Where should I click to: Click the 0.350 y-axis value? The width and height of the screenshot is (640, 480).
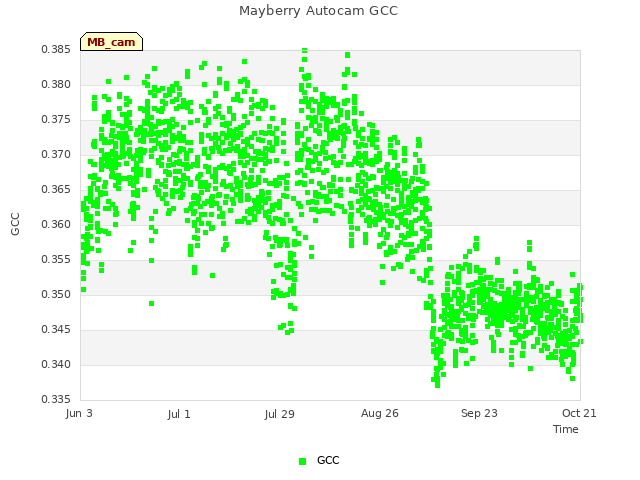[56, 295]
